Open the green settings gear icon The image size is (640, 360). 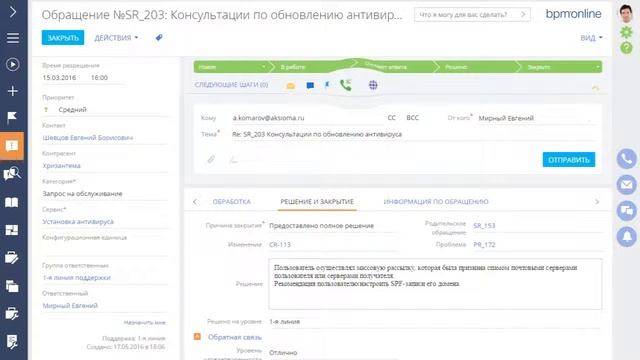[x=626, y=32]
